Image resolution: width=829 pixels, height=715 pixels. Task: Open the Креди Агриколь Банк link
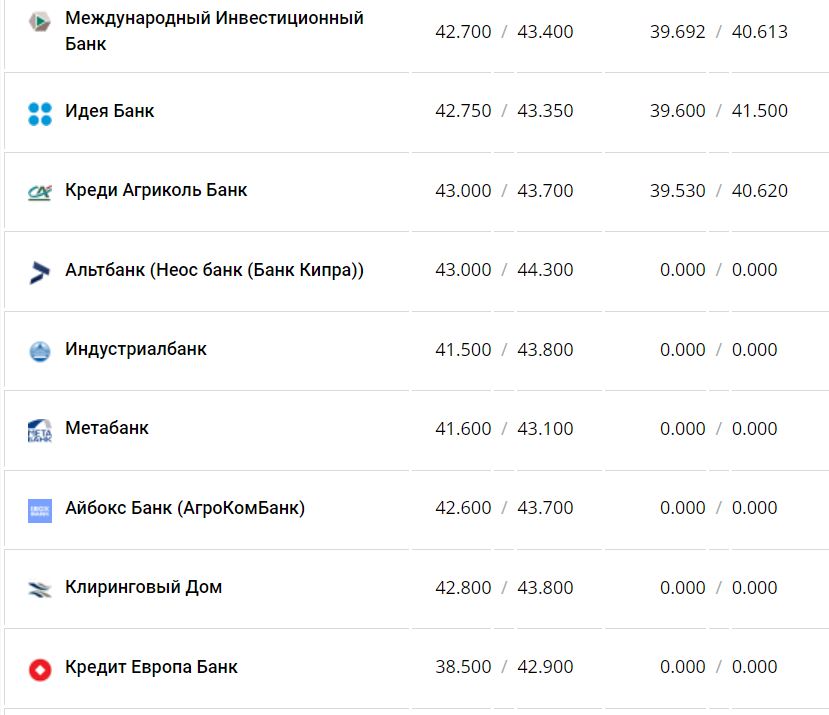156,190
